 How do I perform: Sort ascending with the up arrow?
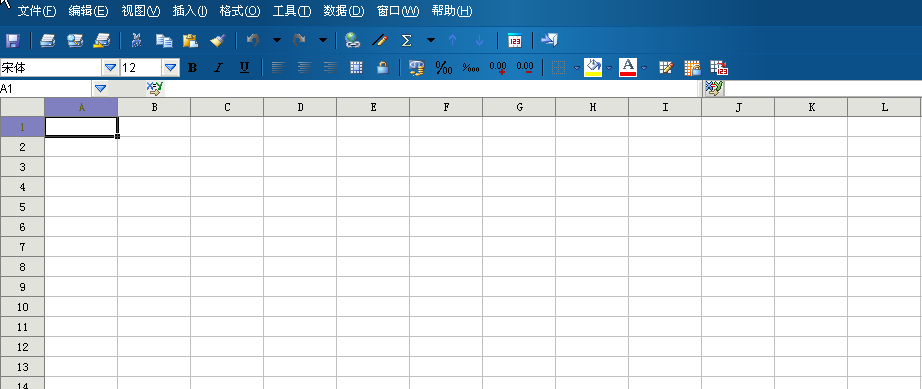point(452,41)
